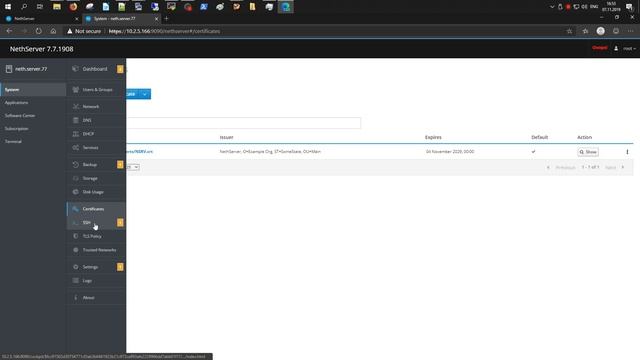The width and height of the screenshot is (640, 360).
Task: Click the Certificates key icon
Action: tap(76, 209)
